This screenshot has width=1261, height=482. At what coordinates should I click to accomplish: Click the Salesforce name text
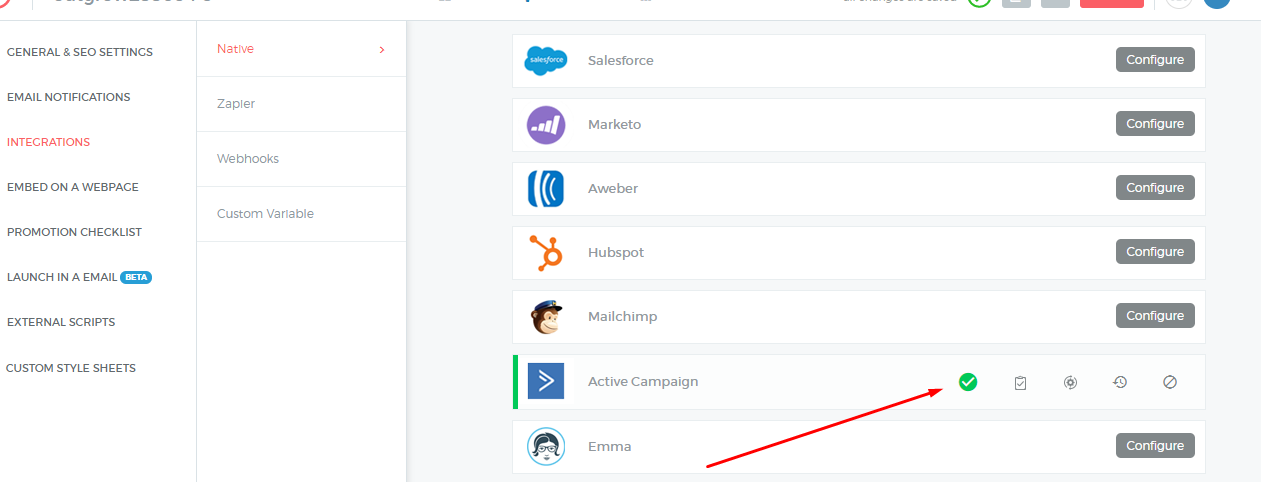[x=620, y=60]
